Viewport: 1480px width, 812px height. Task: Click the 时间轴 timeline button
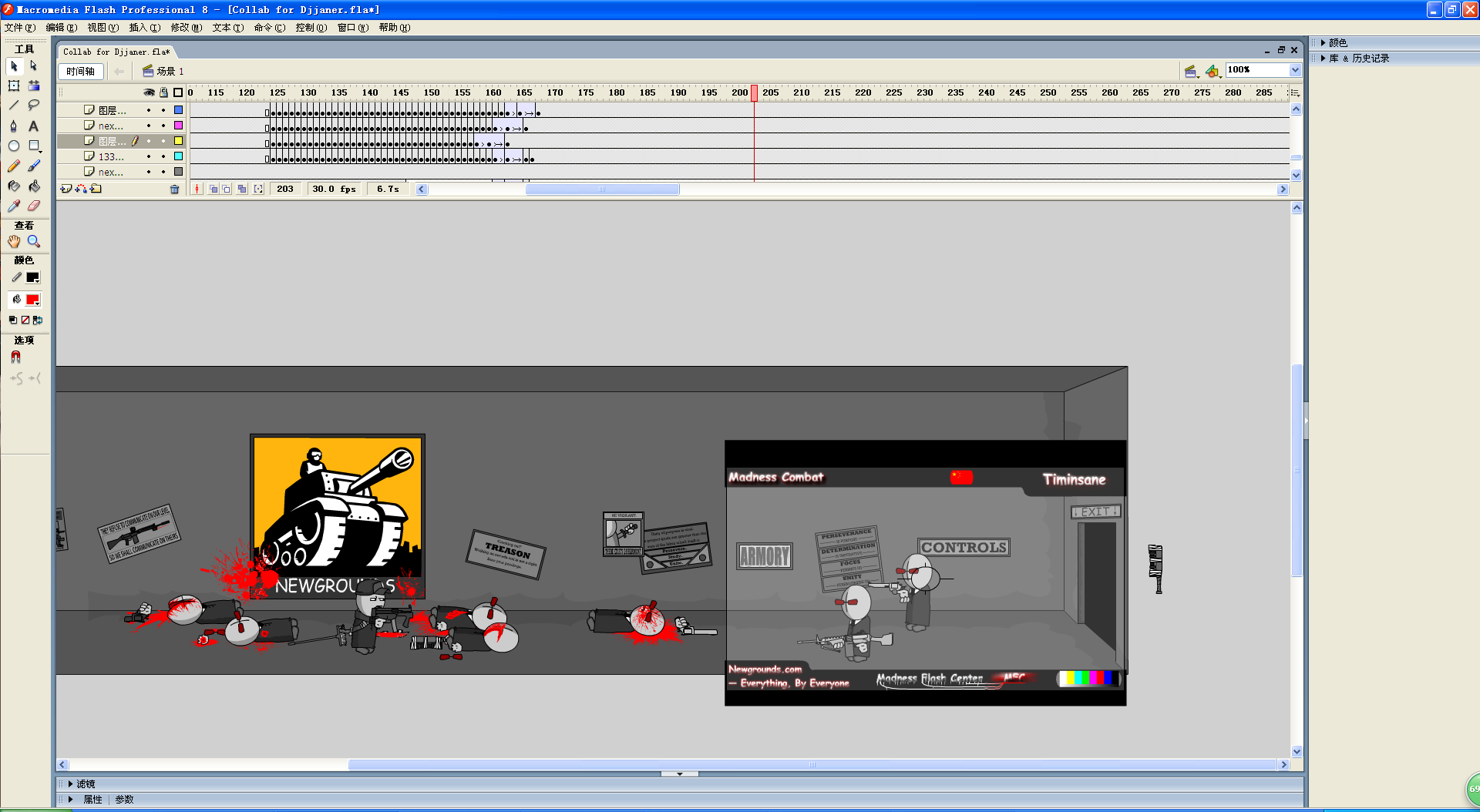81,71
